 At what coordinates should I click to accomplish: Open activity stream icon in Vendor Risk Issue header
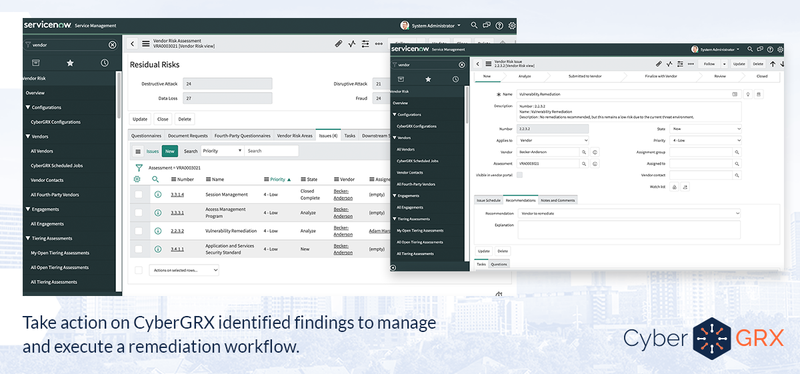669,64
